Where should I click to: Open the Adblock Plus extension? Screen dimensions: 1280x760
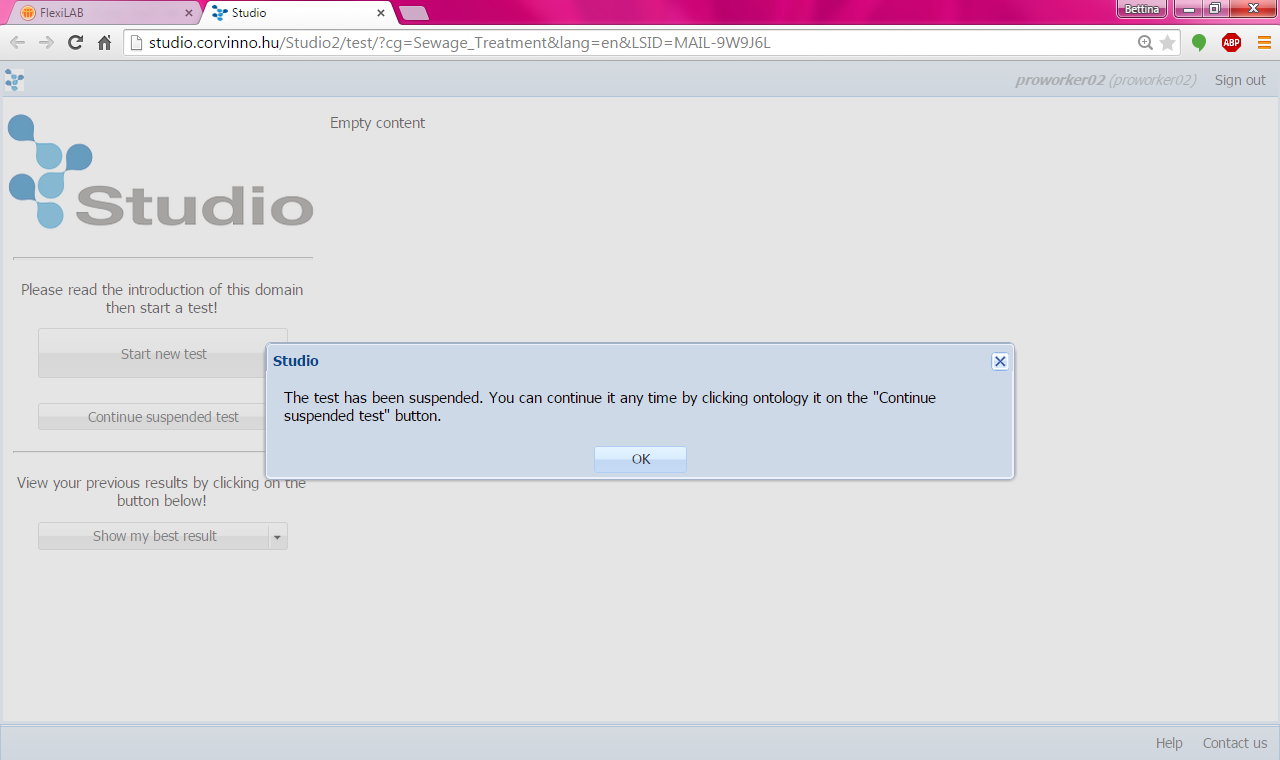(1231, 42)
